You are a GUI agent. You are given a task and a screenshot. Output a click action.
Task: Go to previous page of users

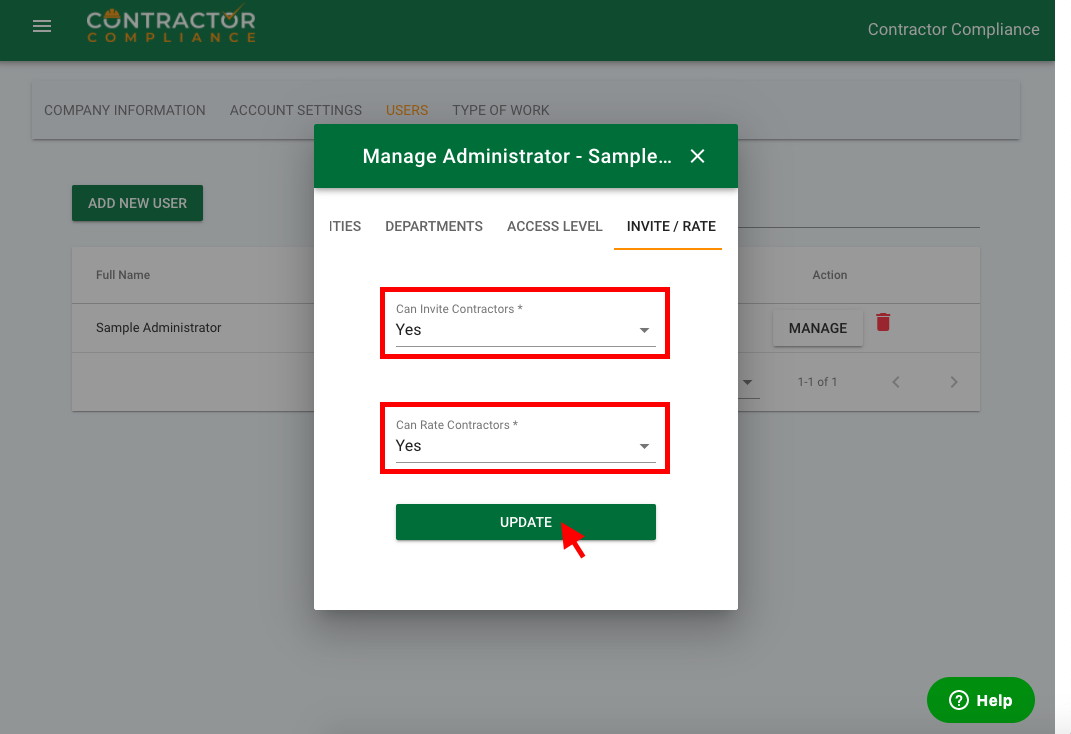[896, 382]
